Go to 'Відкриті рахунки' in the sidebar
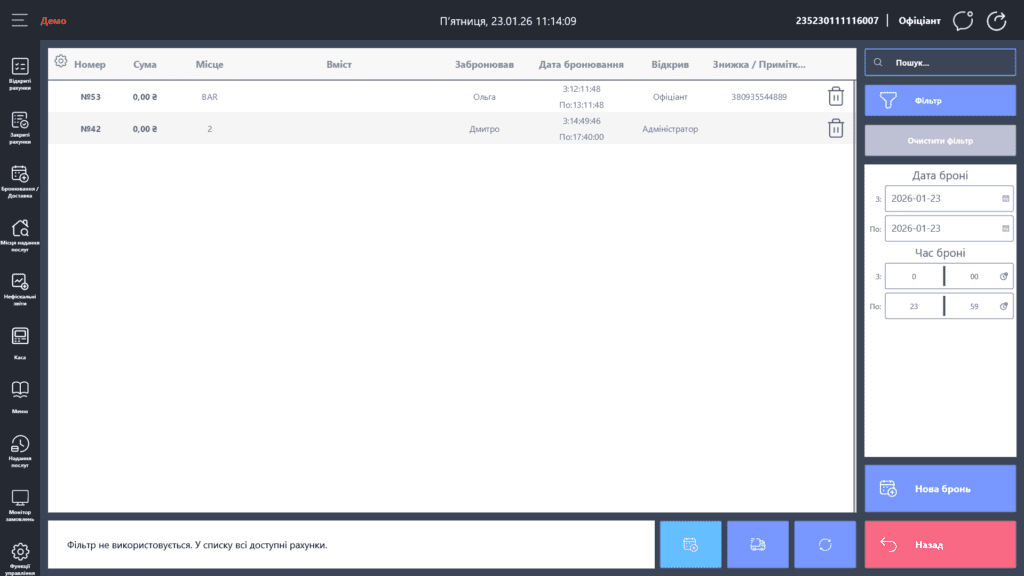1024x576 pixels. tap(20, 71)
